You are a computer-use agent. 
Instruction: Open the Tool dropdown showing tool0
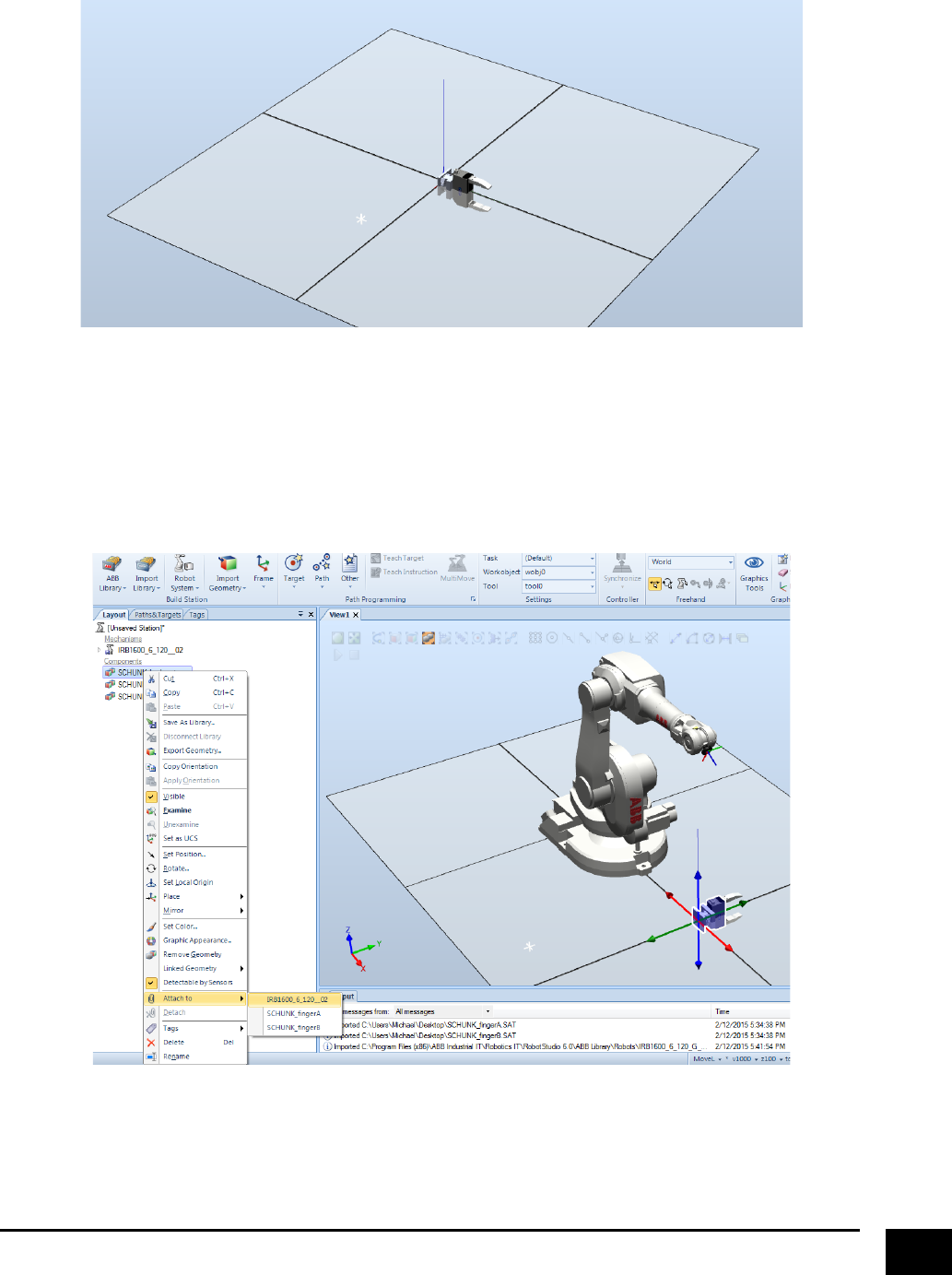(x=558, y=586)
